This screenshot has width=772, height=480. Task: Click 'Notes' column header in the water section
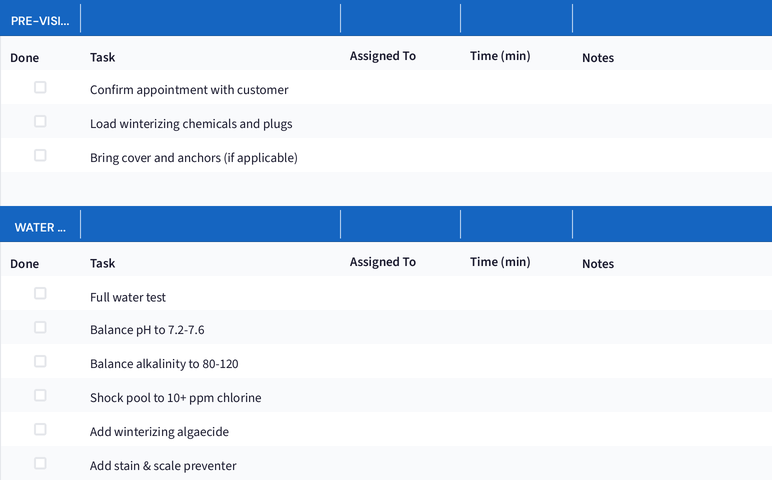[x=598, y=264]
